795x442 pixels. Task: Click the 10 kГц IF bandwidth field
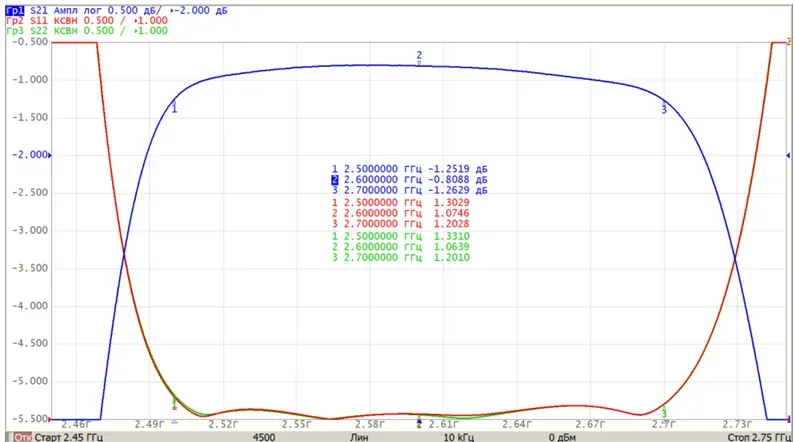[459, 437]
